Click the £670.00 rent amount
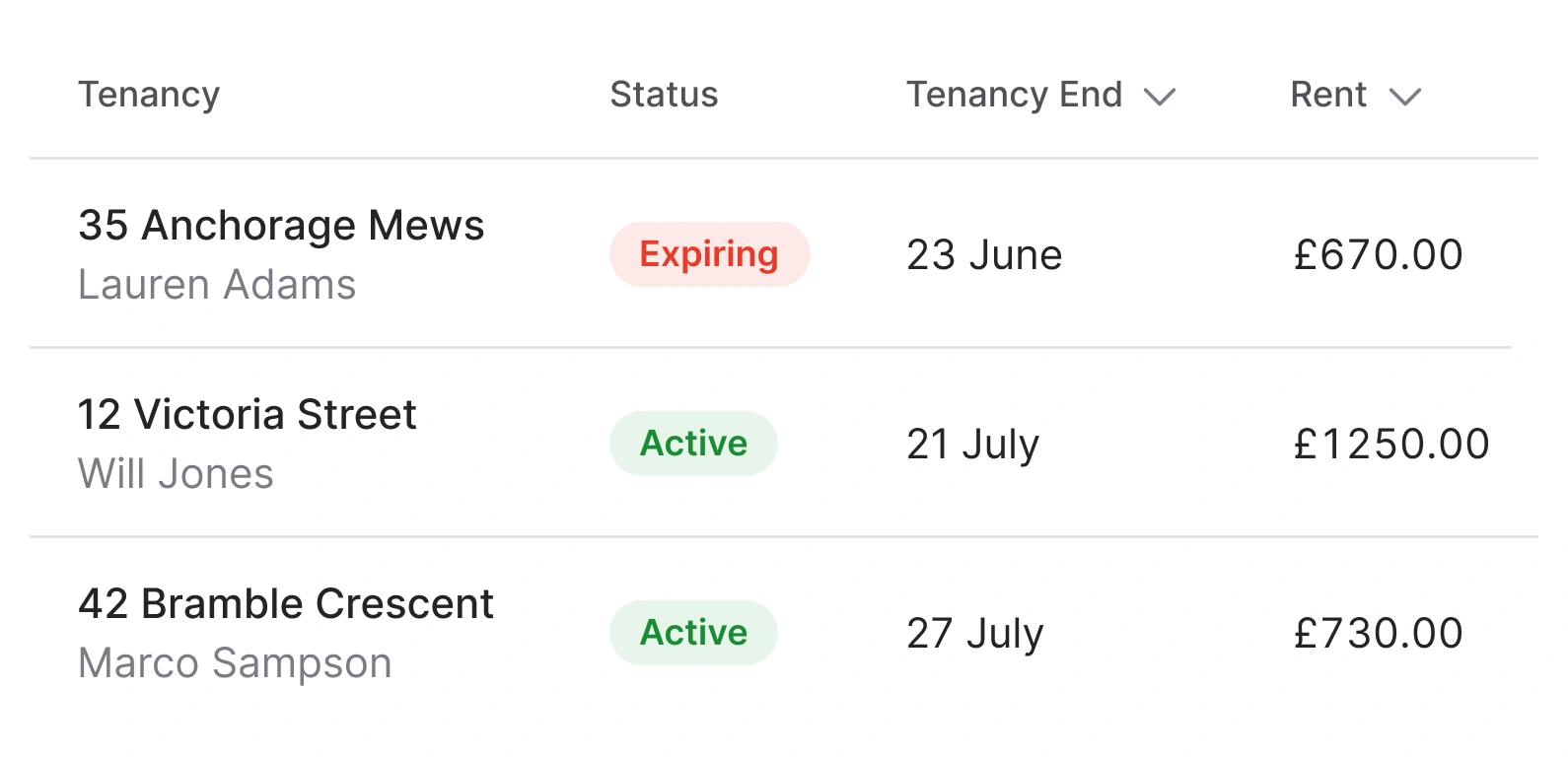This screenshot has height=757, width=1568. [x=1378, y=255]
